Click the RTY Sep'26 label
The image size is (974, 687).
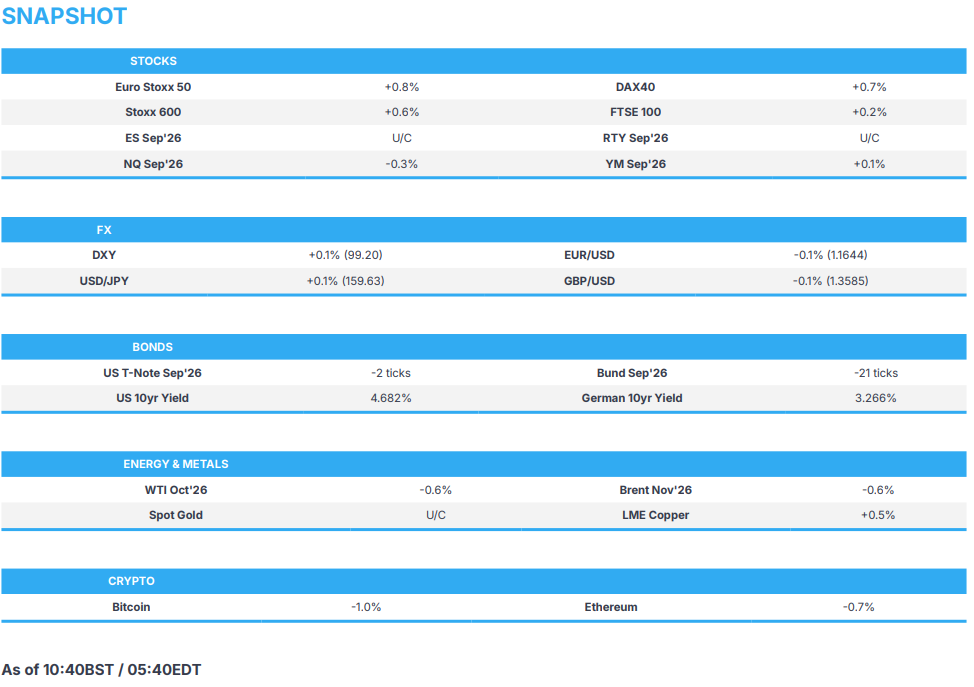tap(635, 138)
